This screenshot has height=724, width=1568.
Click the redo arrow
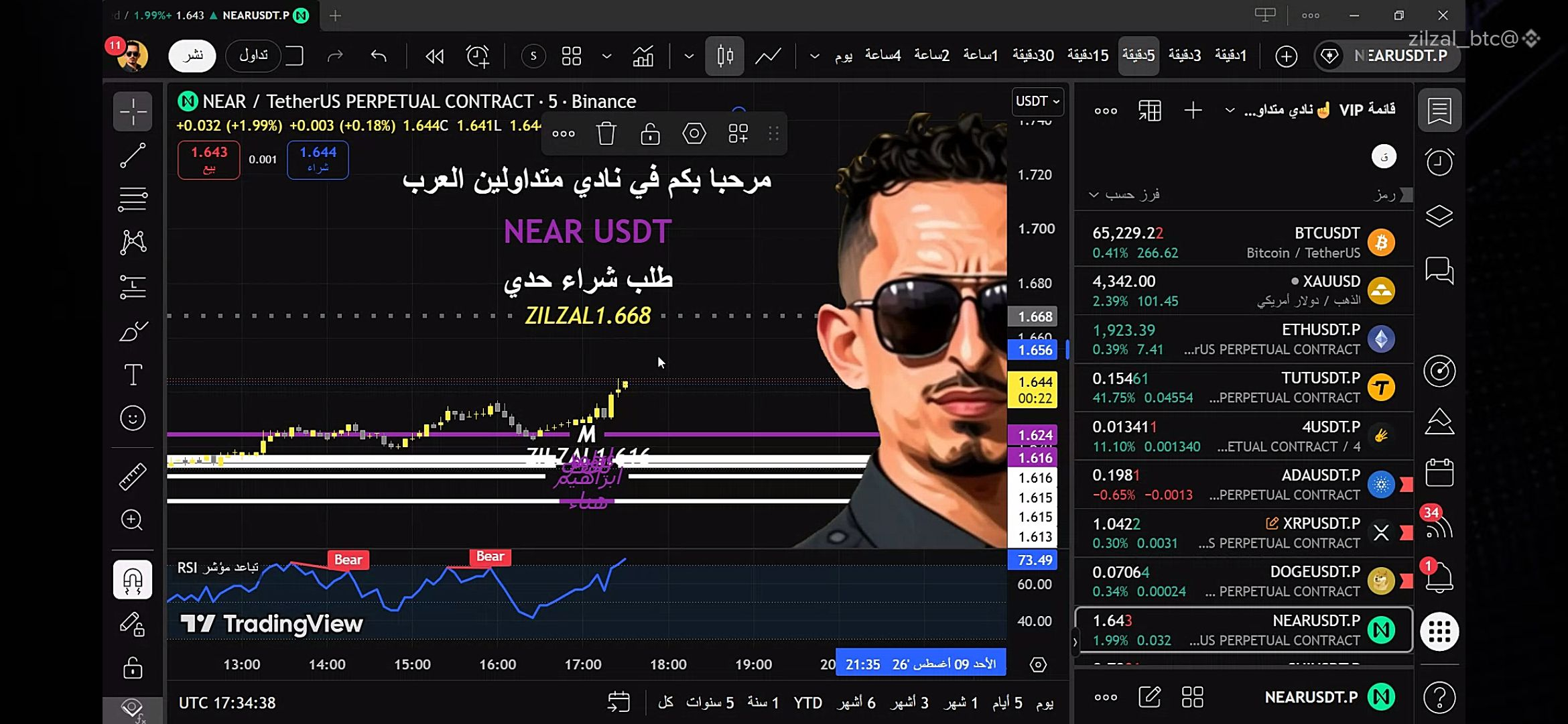coord(335,56)
